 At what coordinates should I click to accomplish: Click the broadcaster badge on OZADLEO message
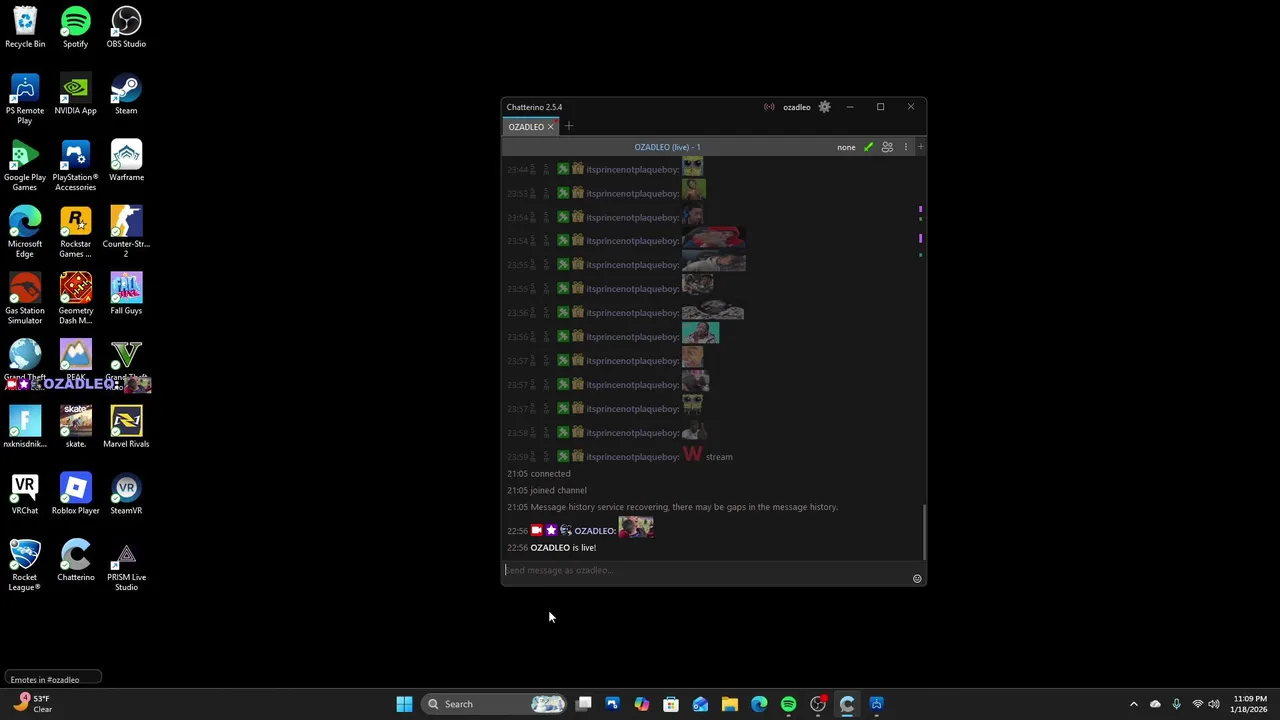pos(537,530)
